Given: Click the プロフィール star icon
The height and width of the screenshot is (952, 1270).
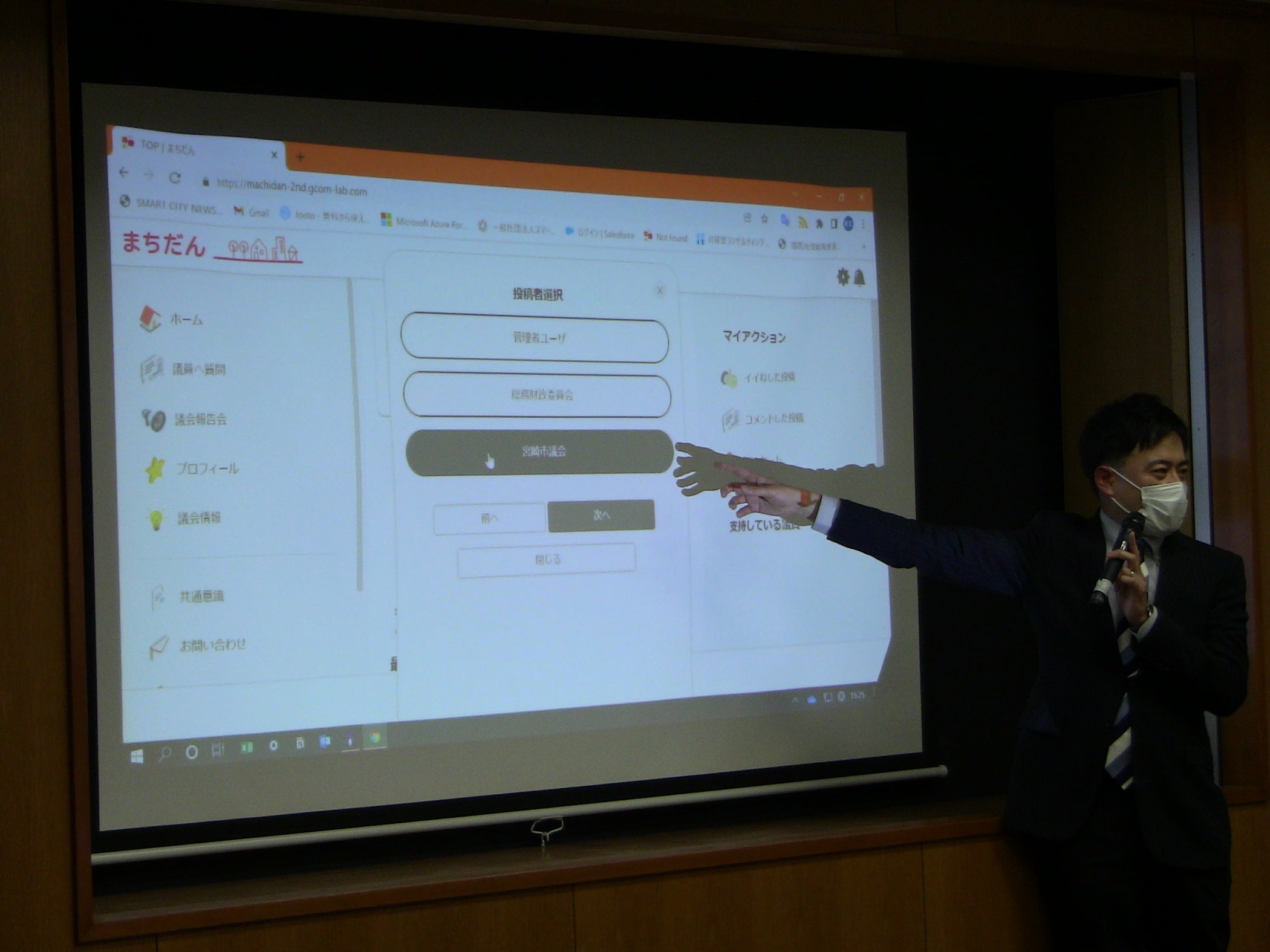Looking at the screenshot, I should pyautogui.click(x=155, y=469).
